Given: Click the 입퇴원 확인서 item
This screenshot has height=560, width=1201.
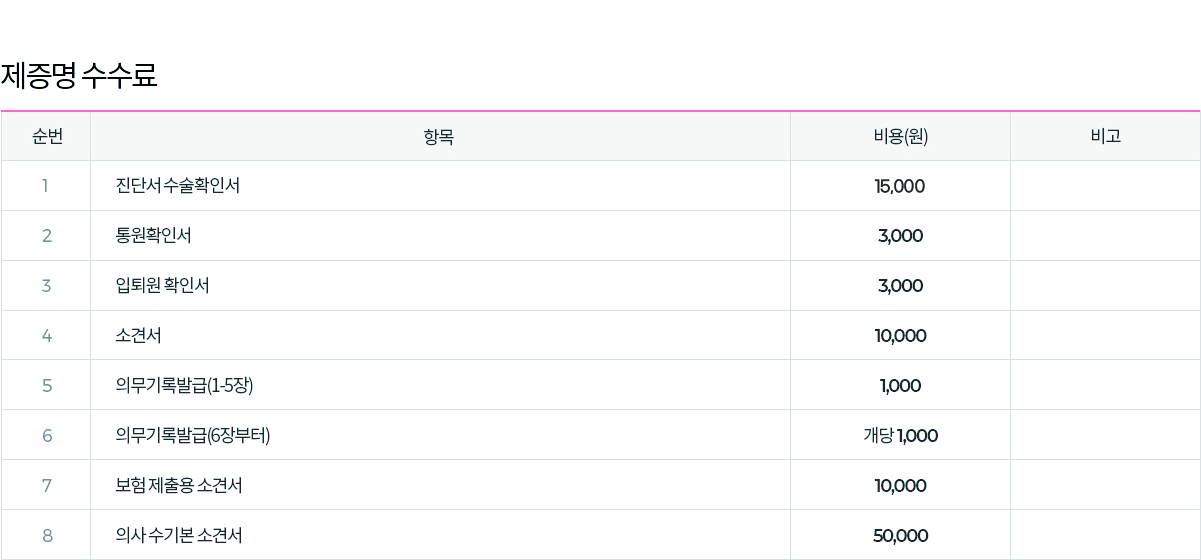Looking at the screenshot, I should click(163, 286).
